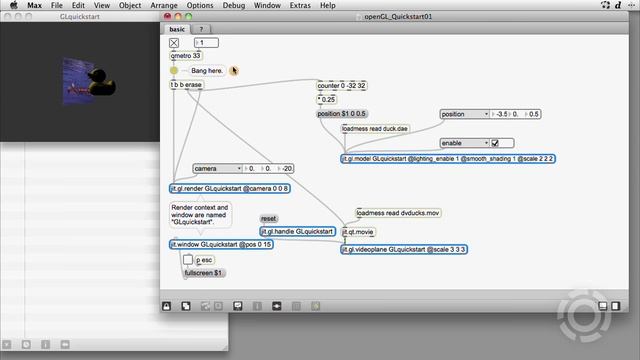Open the camera attribute dropdown

coord(217,168)
